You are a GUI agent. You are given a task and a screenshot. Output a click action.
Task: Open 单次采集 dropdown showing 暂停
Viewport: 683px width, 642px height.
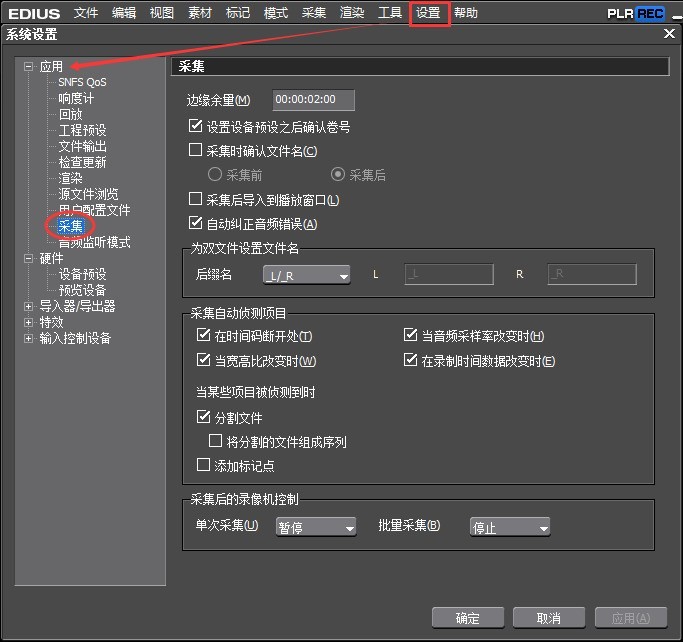pyautogui.click(x=316, y=527)
